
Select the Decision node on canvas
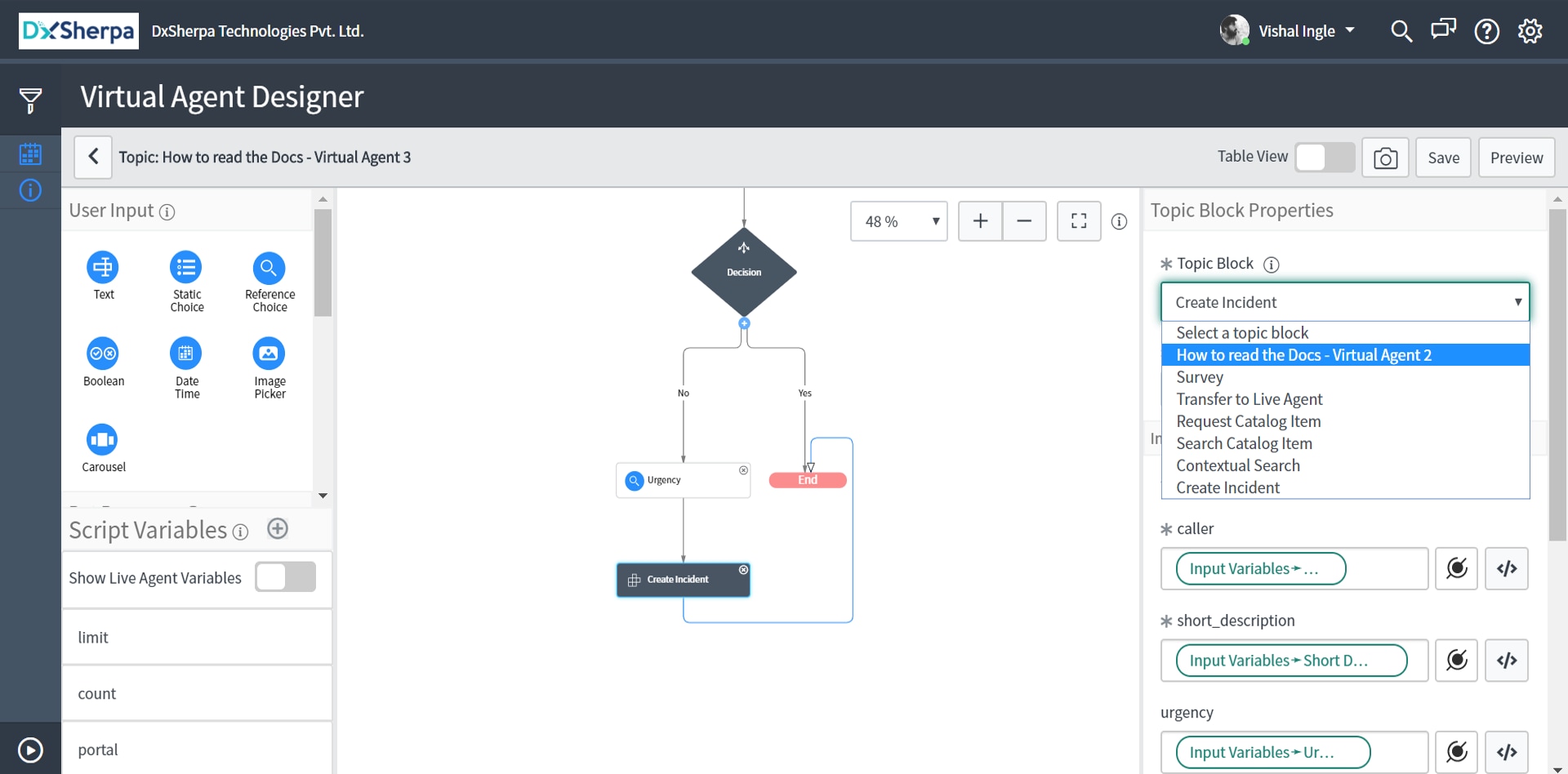click(744, 272)
